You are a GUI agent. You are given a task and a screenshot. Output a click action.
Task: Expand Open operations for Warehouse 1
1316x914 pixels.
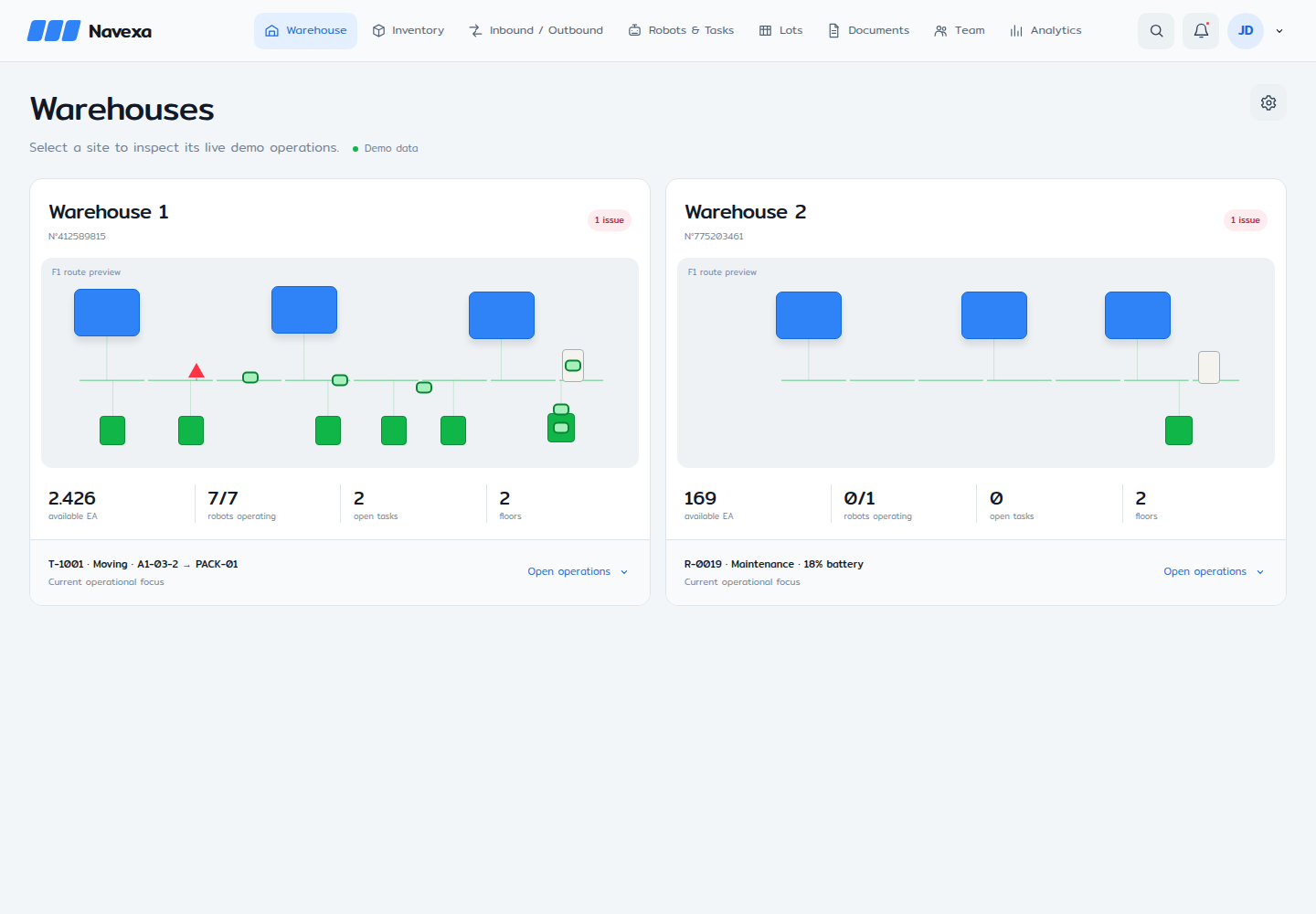coord(578,572)
